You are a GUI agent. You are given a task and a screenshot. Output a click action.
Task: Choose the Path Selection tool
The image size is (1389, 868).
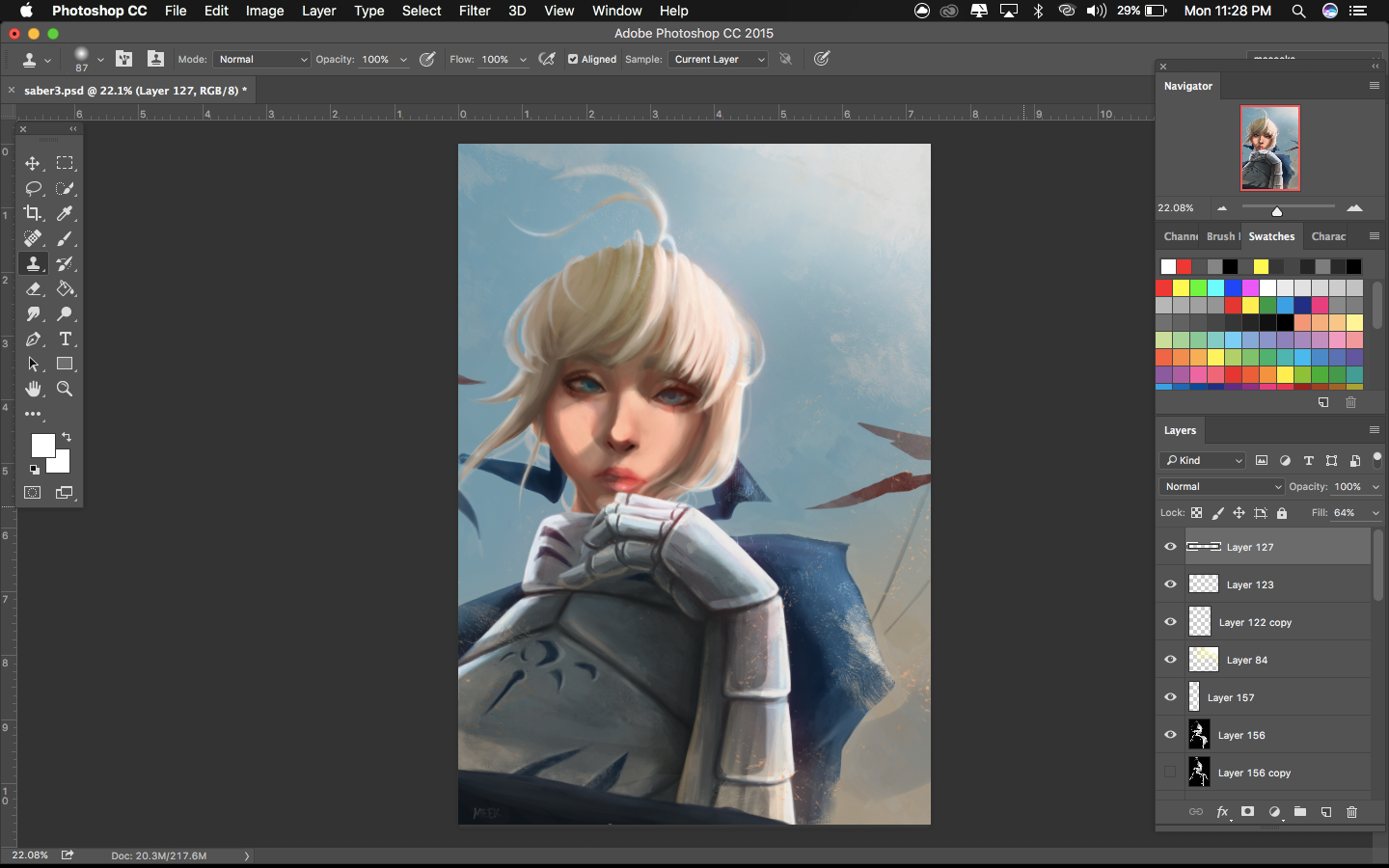[x=33, y=364]
